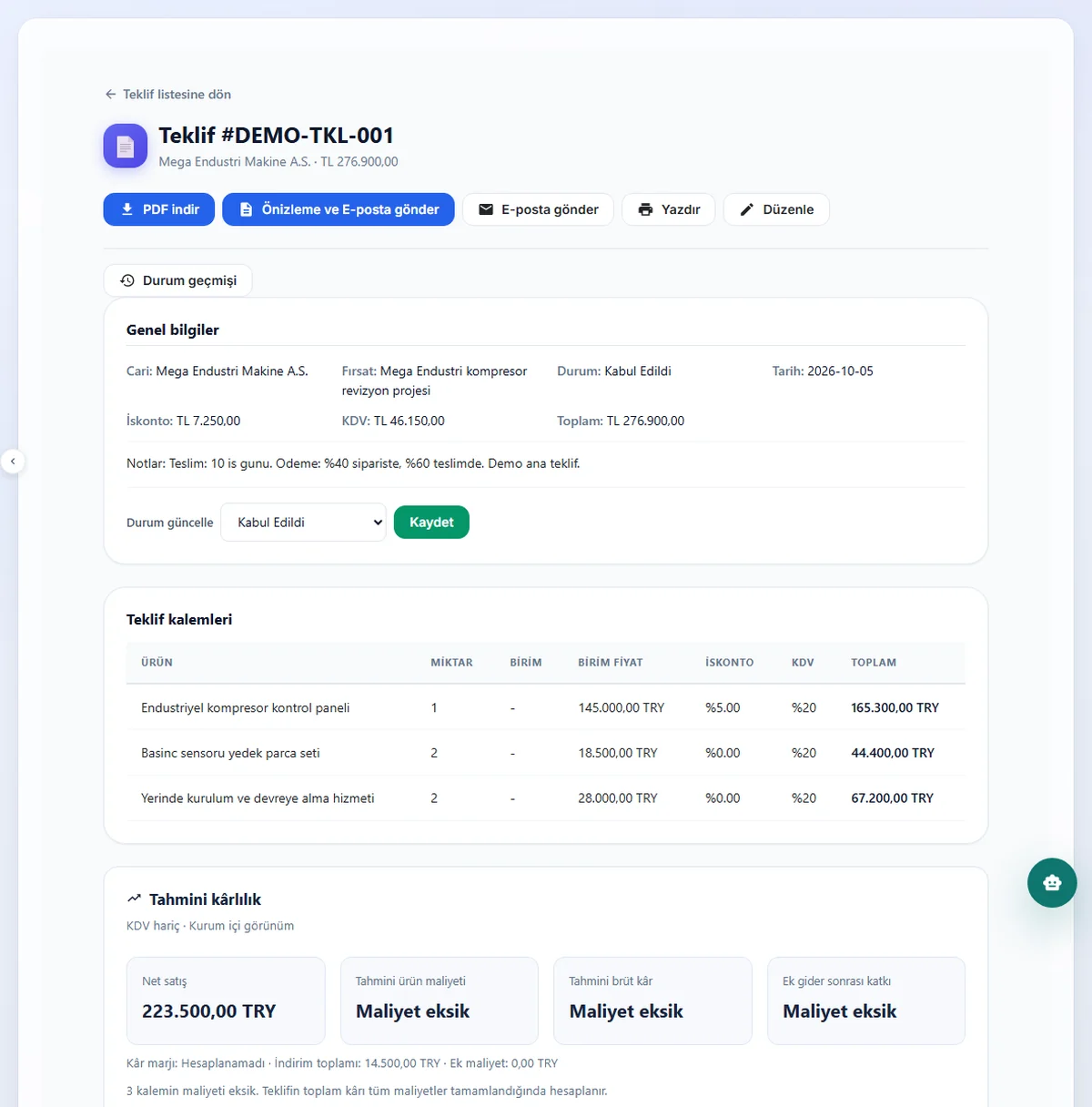Open Önizleme ve E-posta gönder

click(339, 209)
